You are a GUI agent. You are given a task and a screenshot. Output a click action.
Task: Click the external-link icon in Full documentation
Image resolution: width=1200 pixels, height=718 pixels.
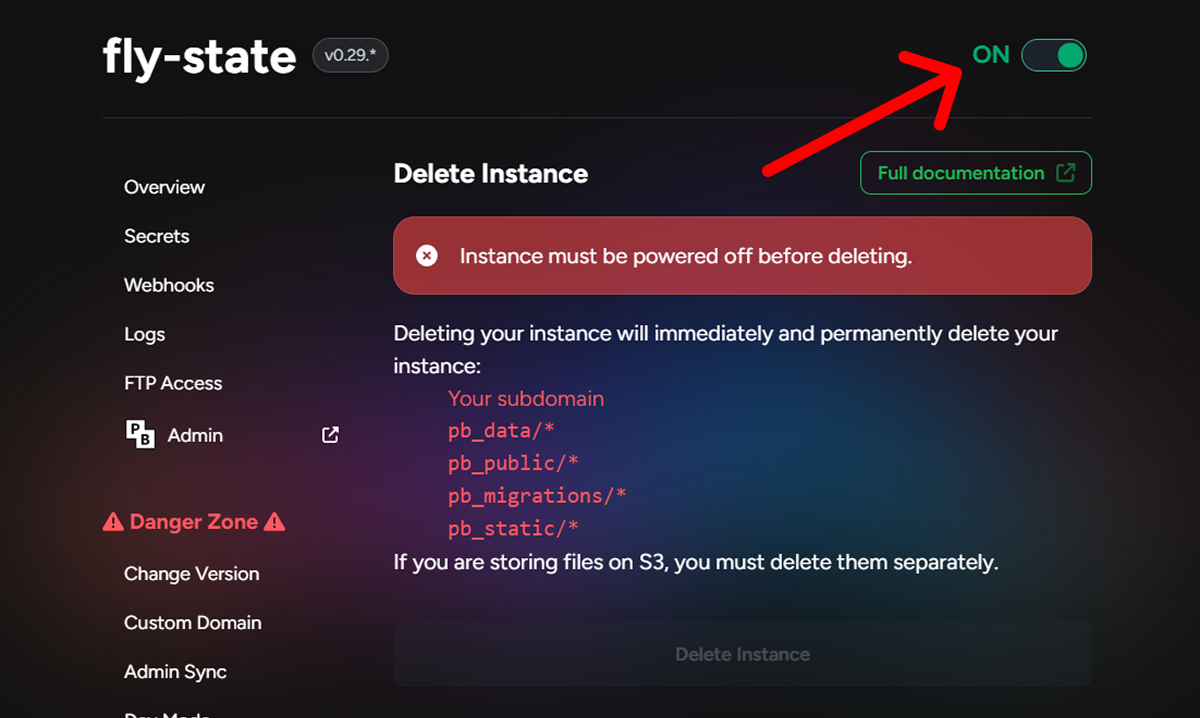pyautogui.click(x=1066, y=173)
